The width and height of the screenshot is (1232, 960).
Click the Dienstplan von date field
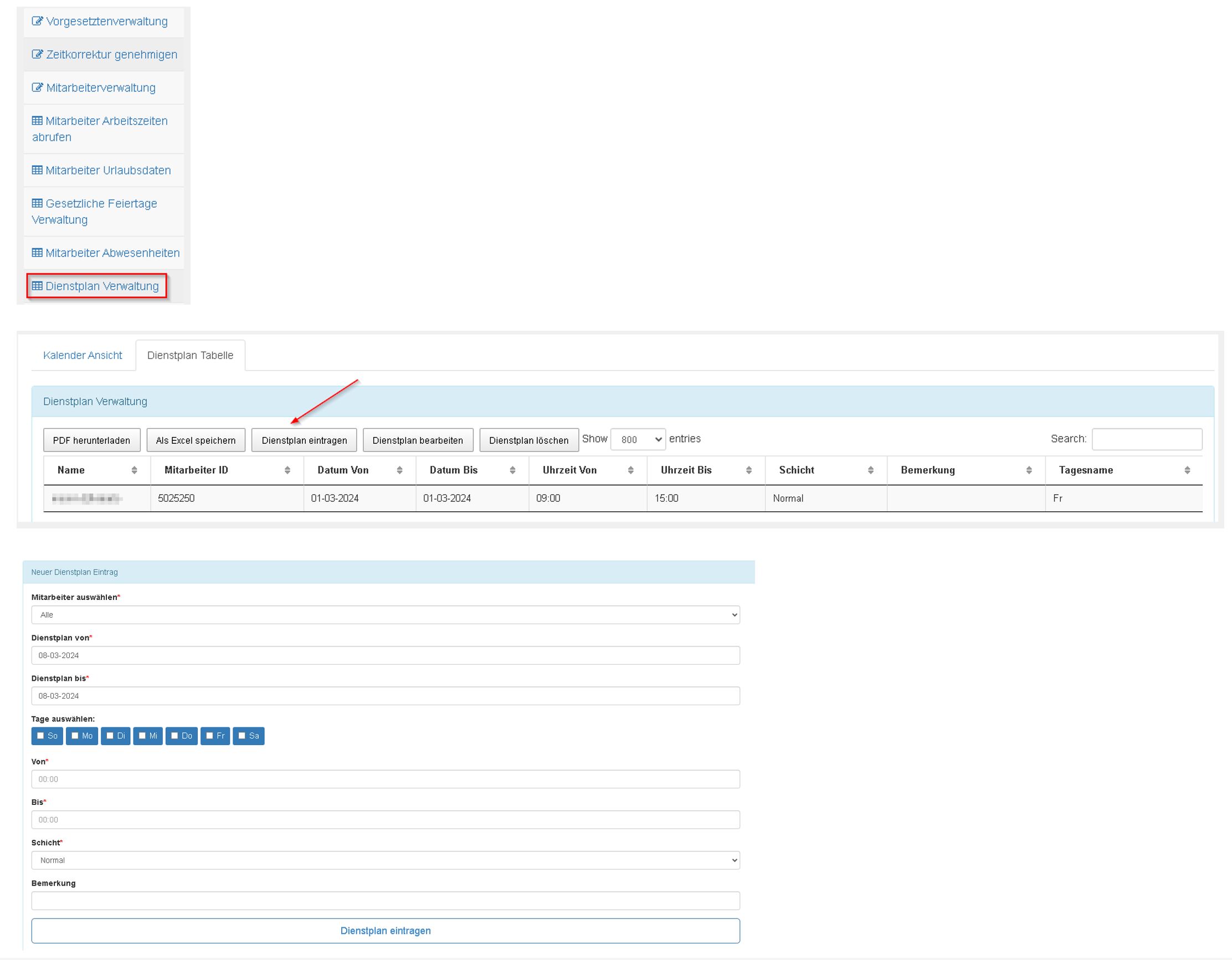click(x=386, y=655)
